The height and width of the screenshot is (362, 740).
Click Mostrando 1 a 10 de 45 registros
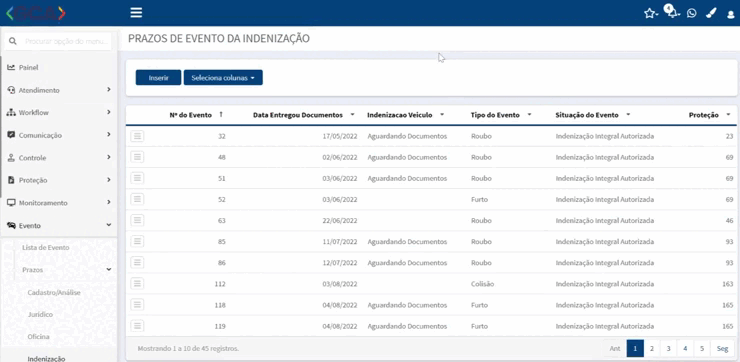tap(188, 349)
